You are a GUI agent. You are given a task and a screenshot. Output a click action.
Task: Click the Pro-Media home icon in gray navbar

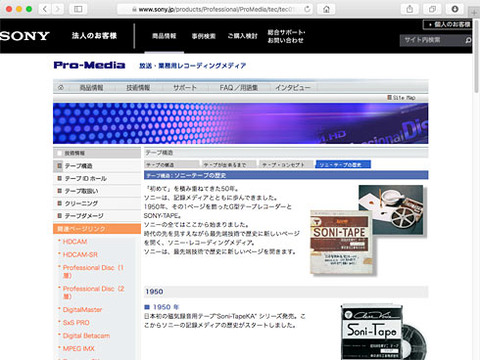pyautogui.click(x=61, y=88)
